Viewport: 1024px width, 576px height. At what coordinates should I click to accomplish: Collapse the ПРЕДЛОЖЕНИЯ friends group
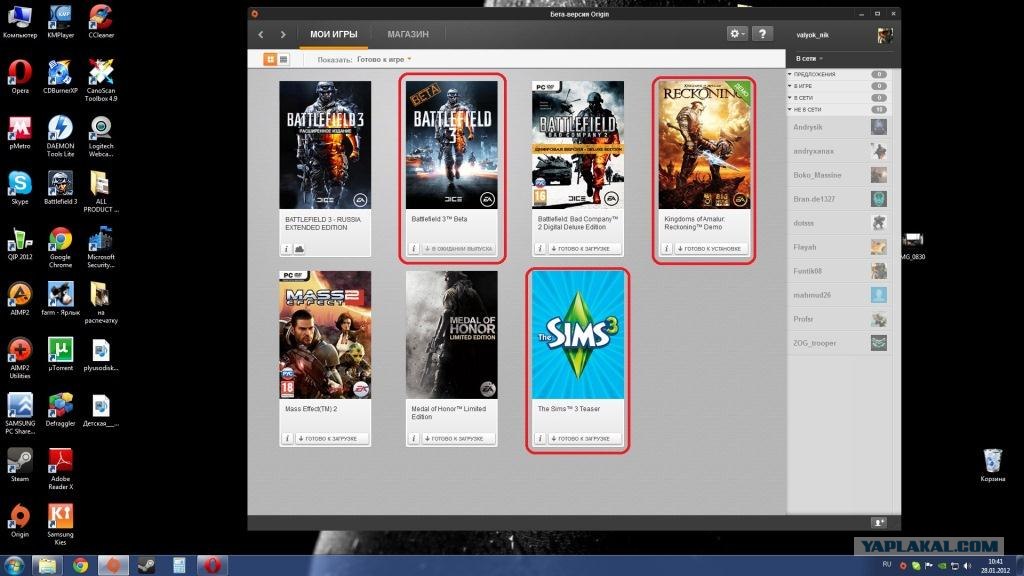pyautogui.click(x=838, y=74)
